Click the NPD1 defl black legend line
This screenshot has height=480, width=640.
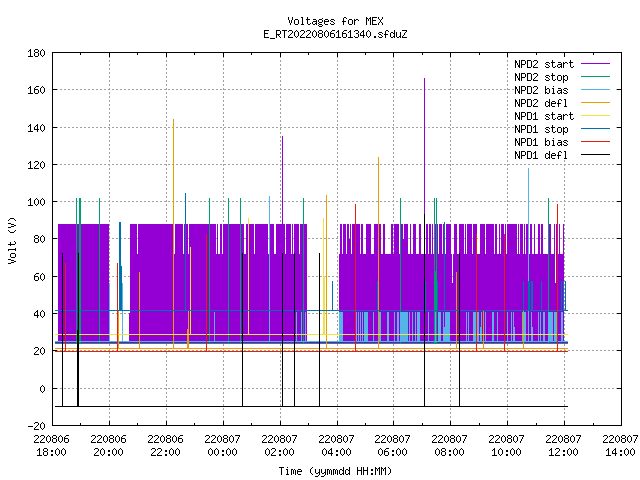click(595, 155)
